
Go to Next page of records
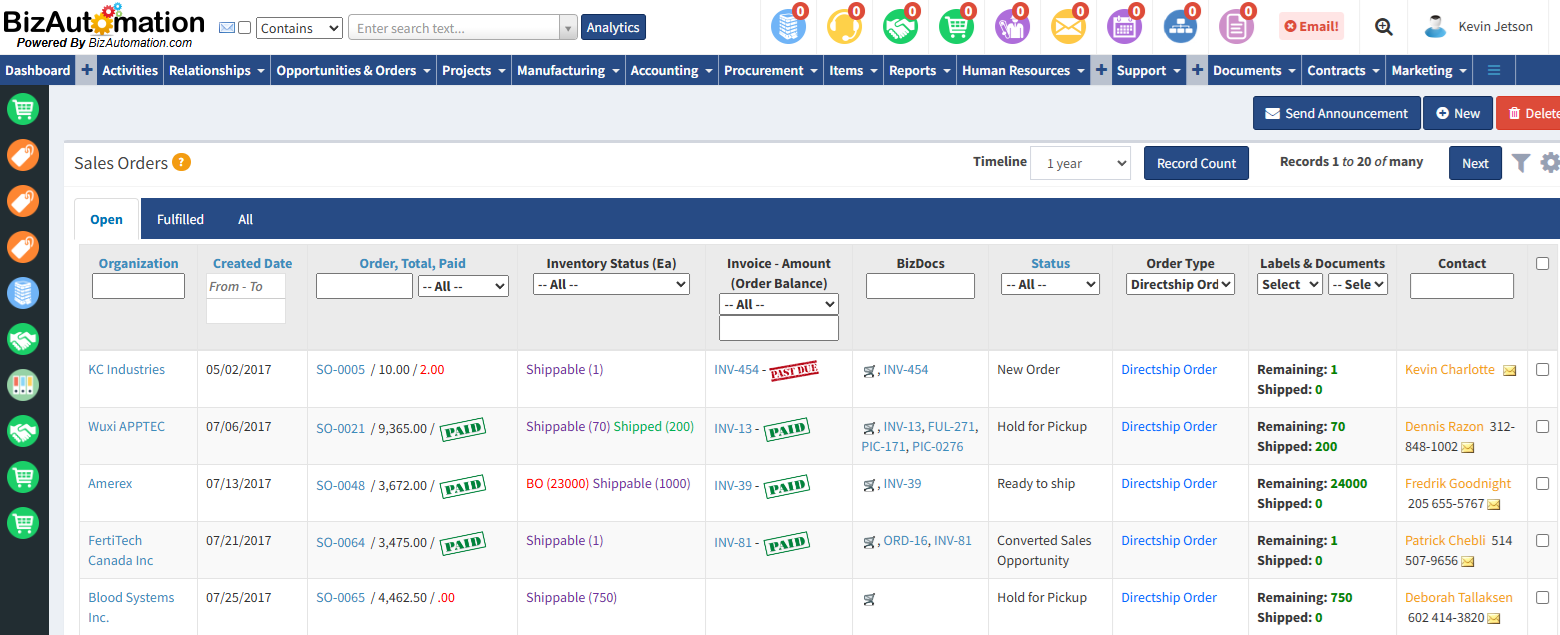pos(1475,163)
